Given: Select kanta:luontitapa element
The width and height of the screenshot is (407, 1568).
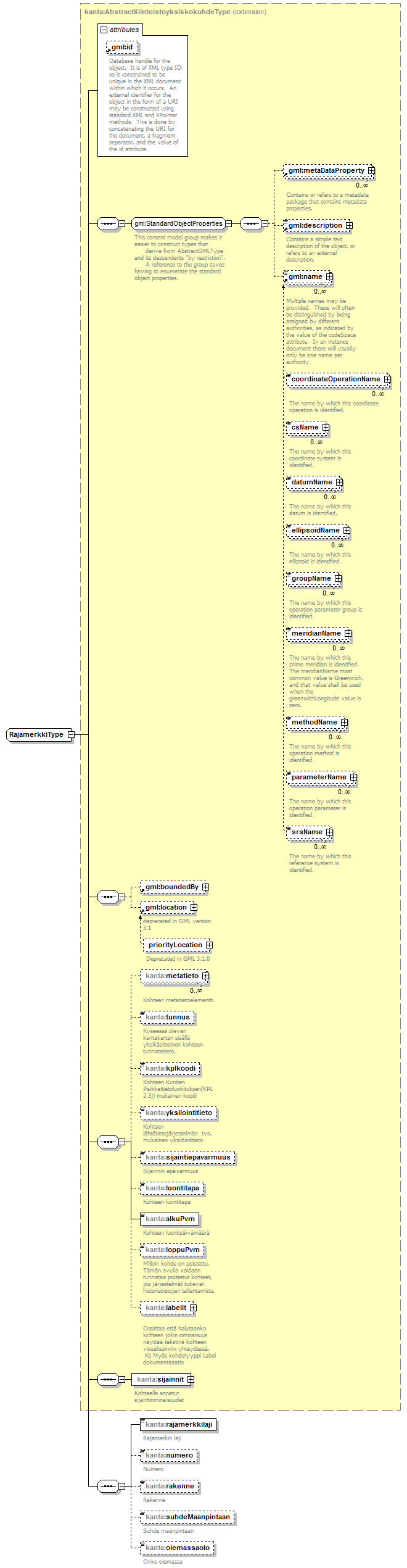Looking at the screenshot, I should (172, 1188).
